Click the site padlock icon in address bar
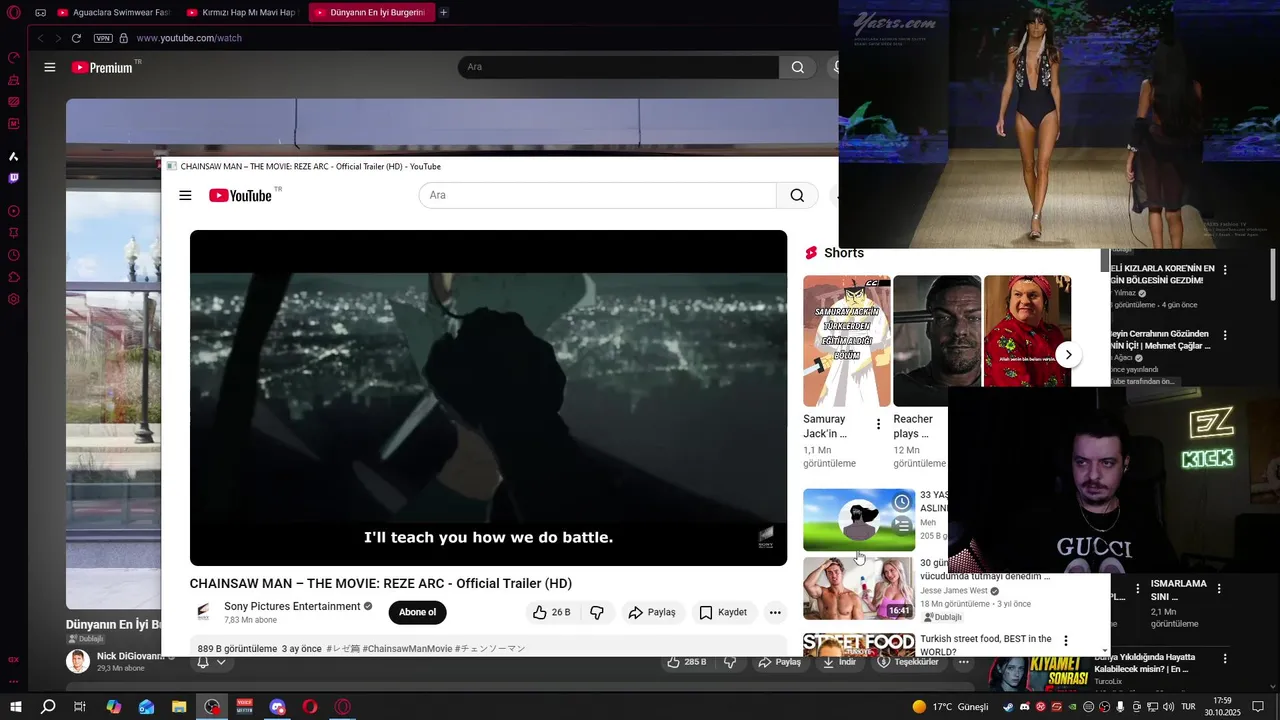Screen dimensions: 1280x720 124,38
